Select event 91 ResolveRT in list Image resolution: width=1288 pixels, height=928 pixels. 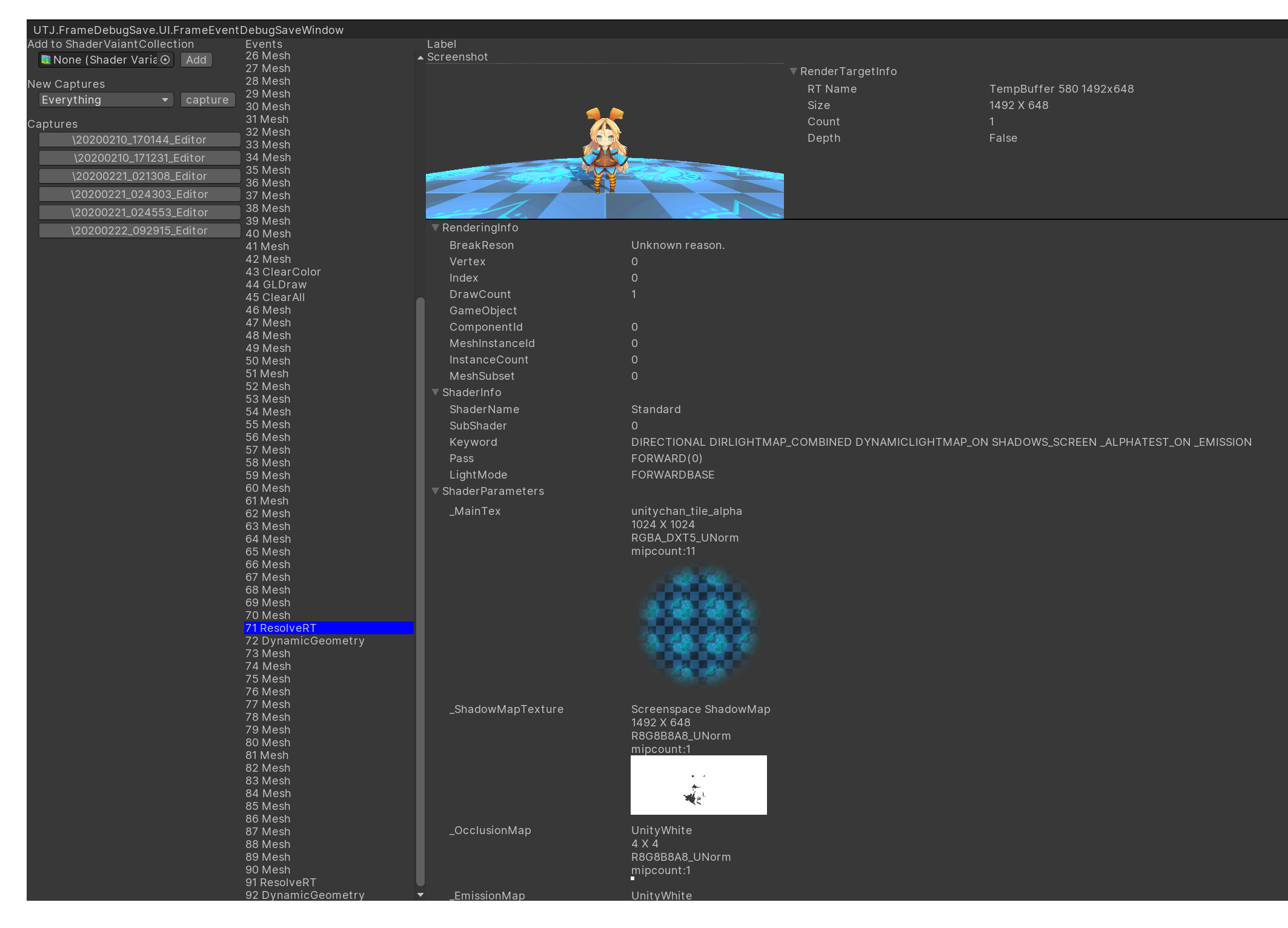coord(281,883)
